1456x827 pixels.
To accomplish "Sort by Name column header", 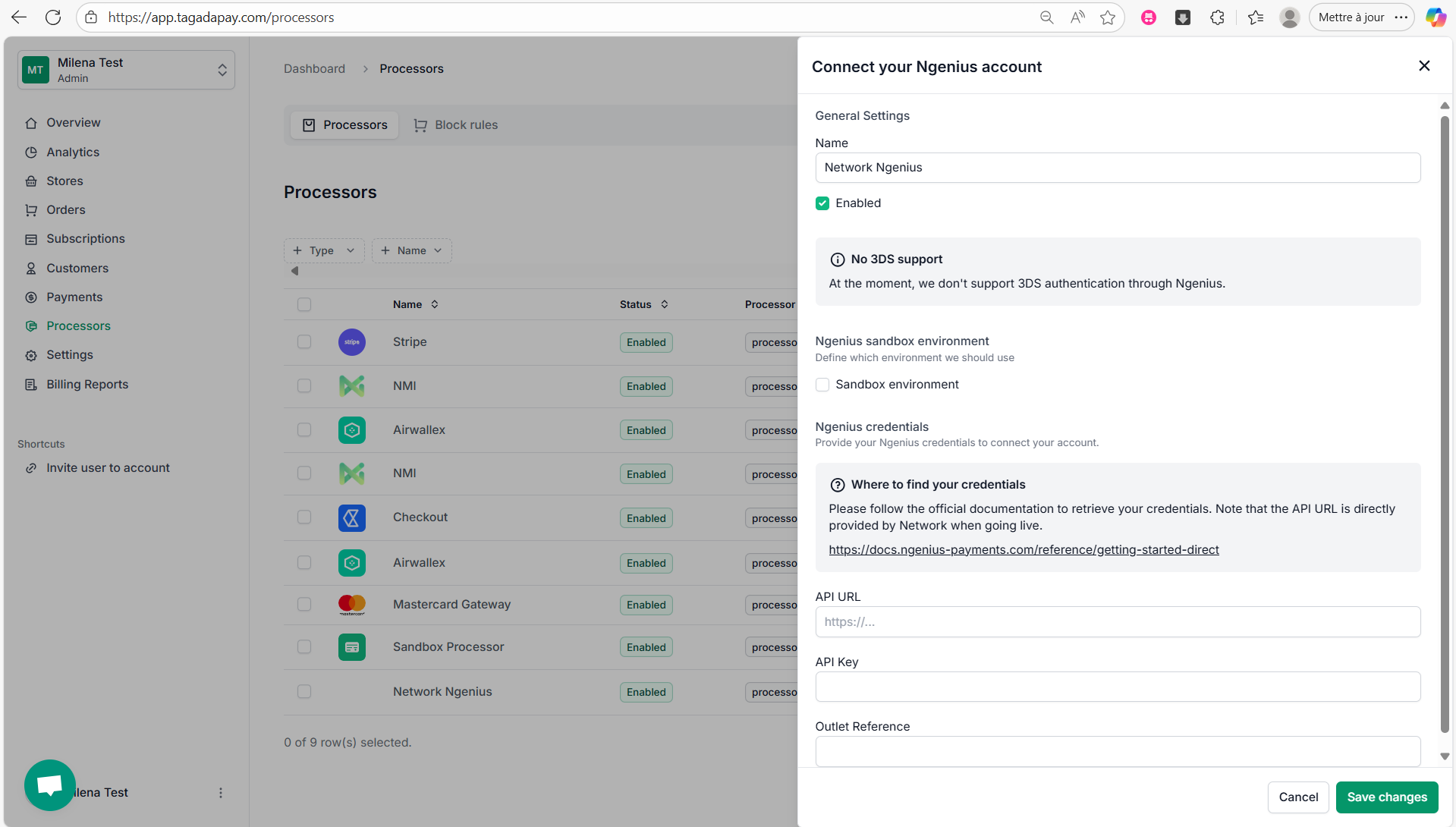I will [x=416, y=304].
